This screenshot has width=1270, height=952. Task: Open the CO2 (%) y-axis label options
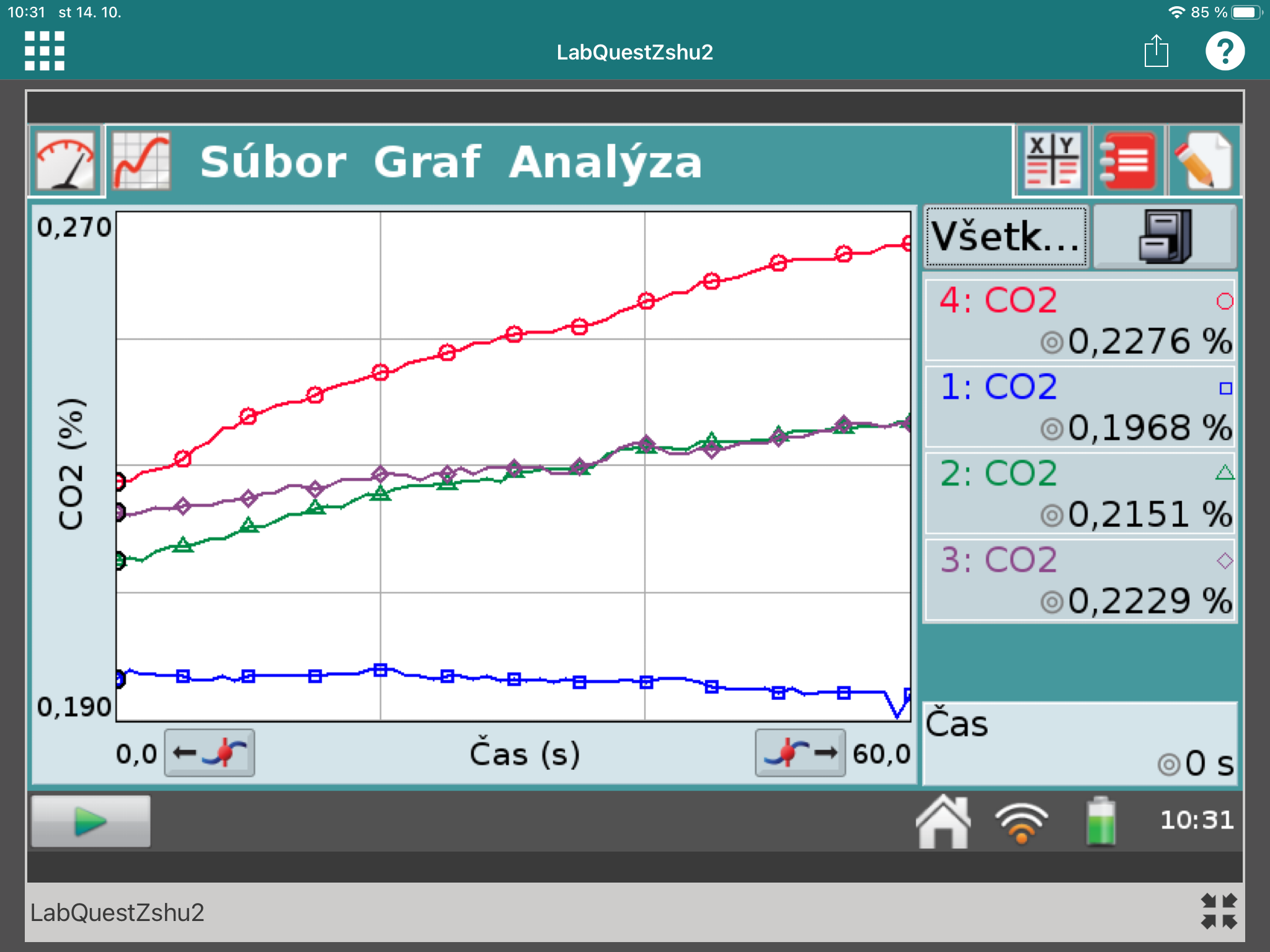click(71, 464)
